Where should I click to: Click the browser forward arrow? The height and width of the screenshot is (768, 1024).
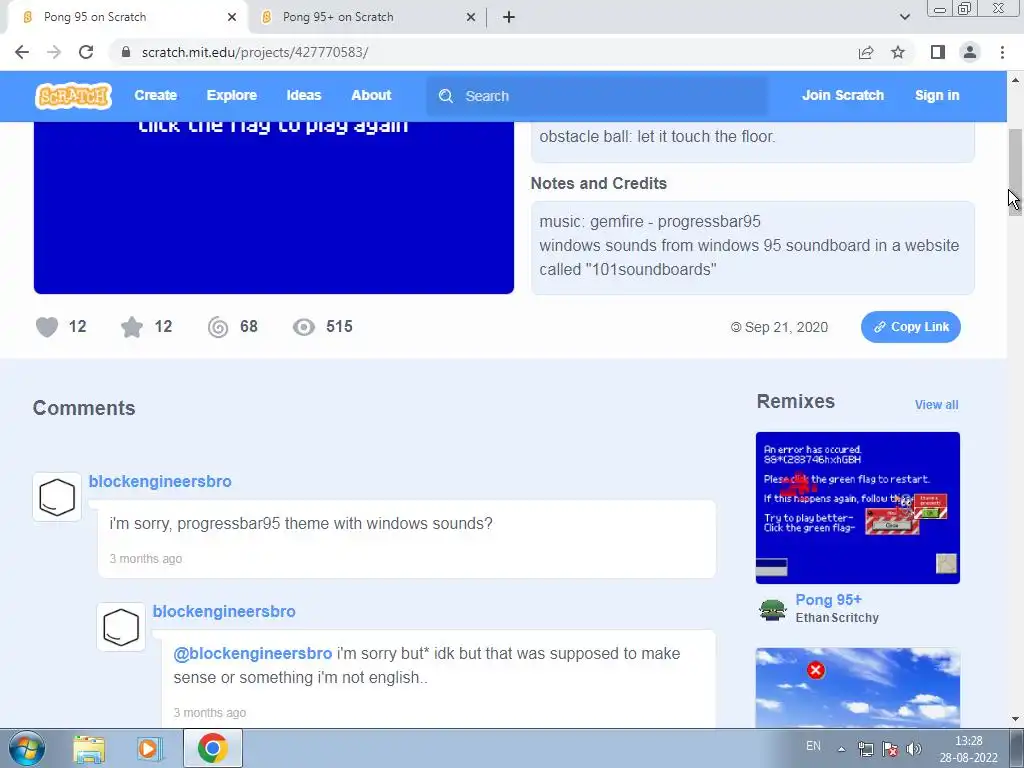(54, 52)
